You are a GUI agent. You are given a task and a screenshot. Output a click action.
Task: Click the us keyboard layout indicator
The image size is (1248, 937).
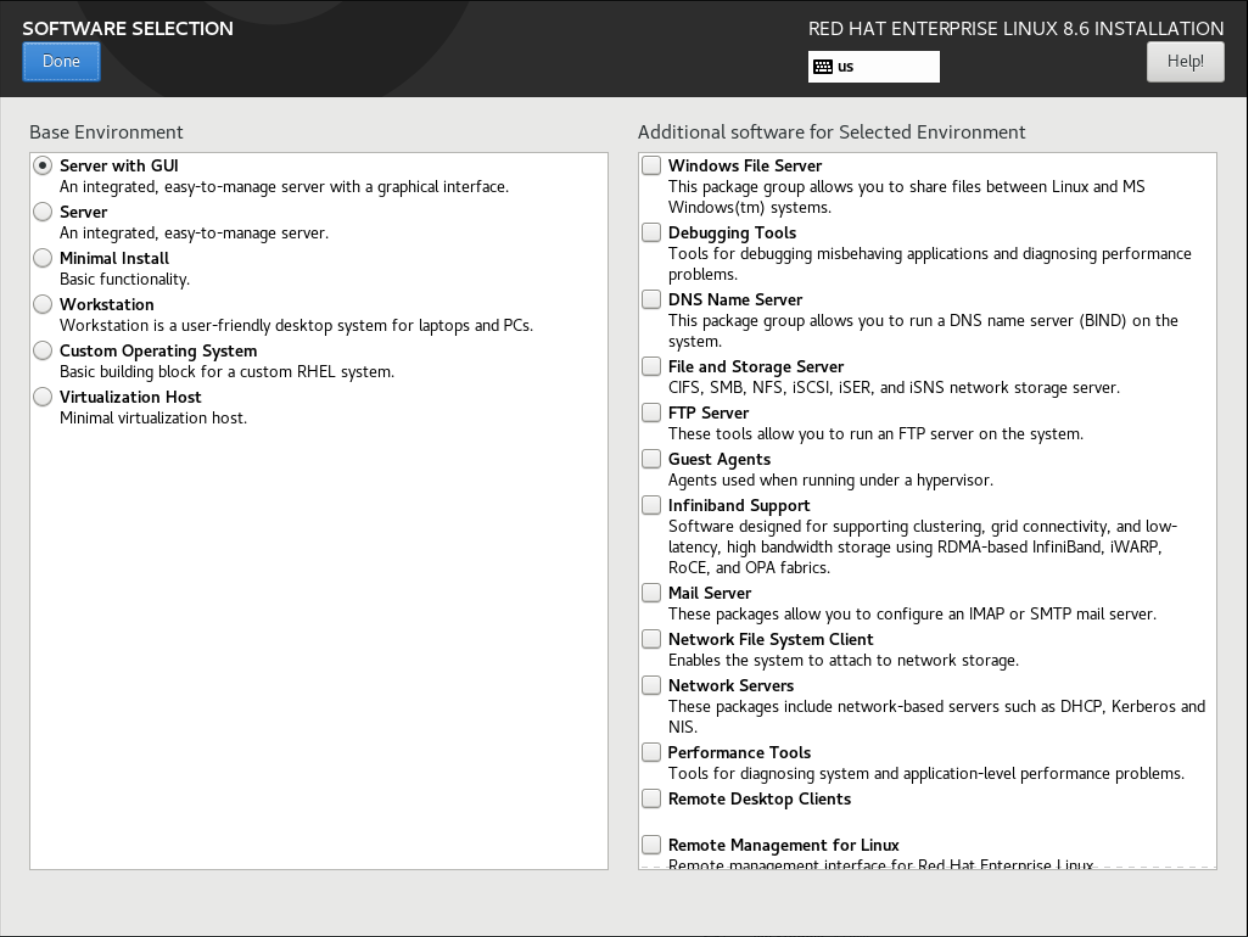coord(873,67)
